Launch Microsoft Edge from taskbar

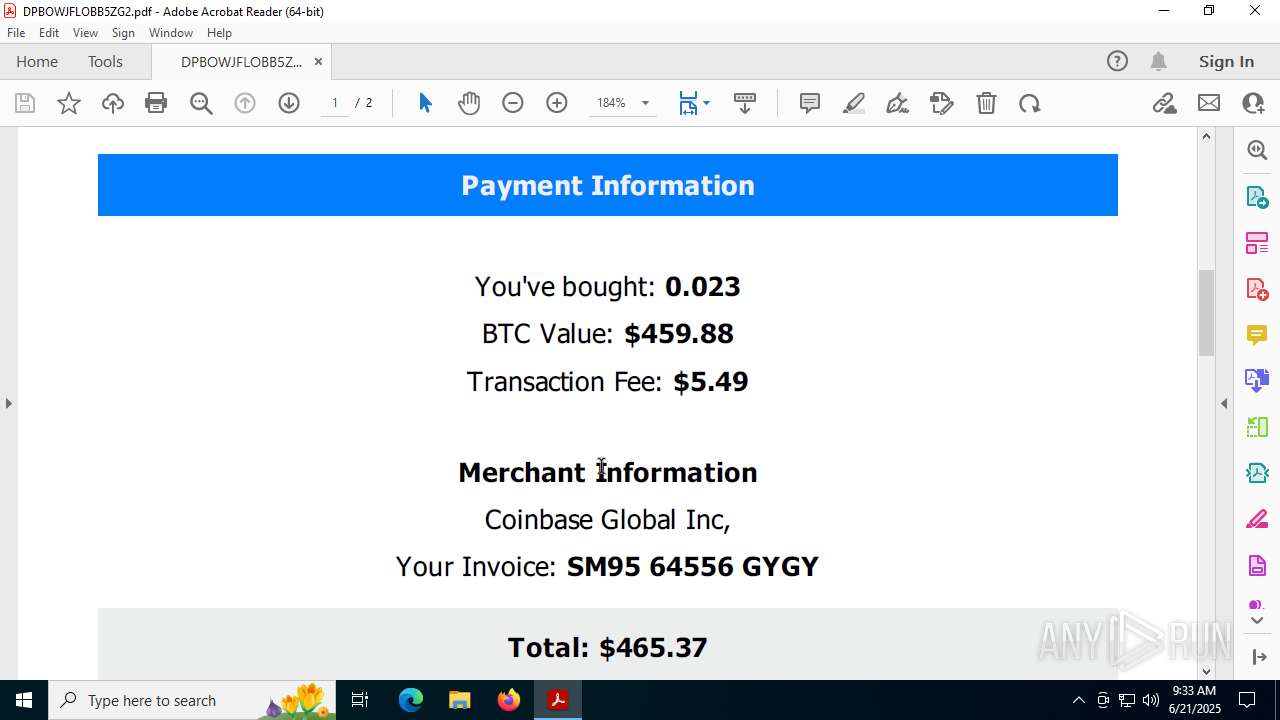(411, 700)
